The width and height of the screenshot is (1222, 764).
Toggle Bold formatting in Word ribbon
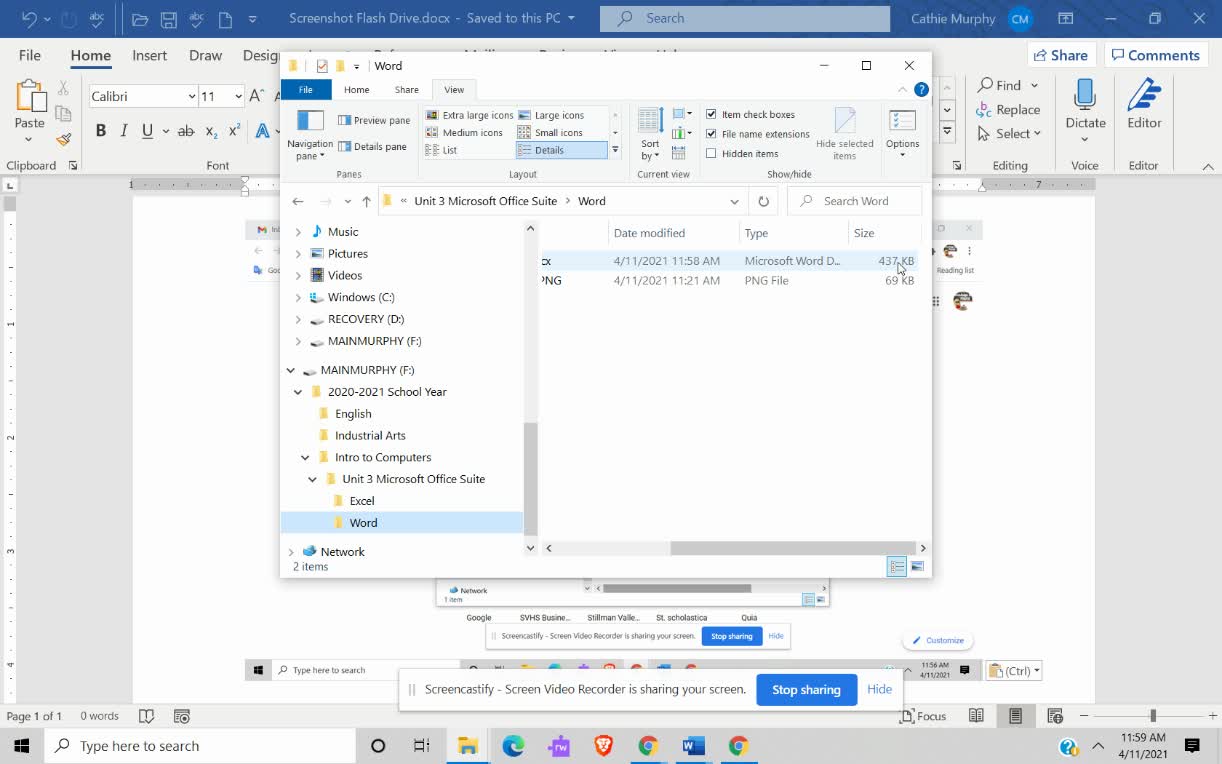(100, 131)
